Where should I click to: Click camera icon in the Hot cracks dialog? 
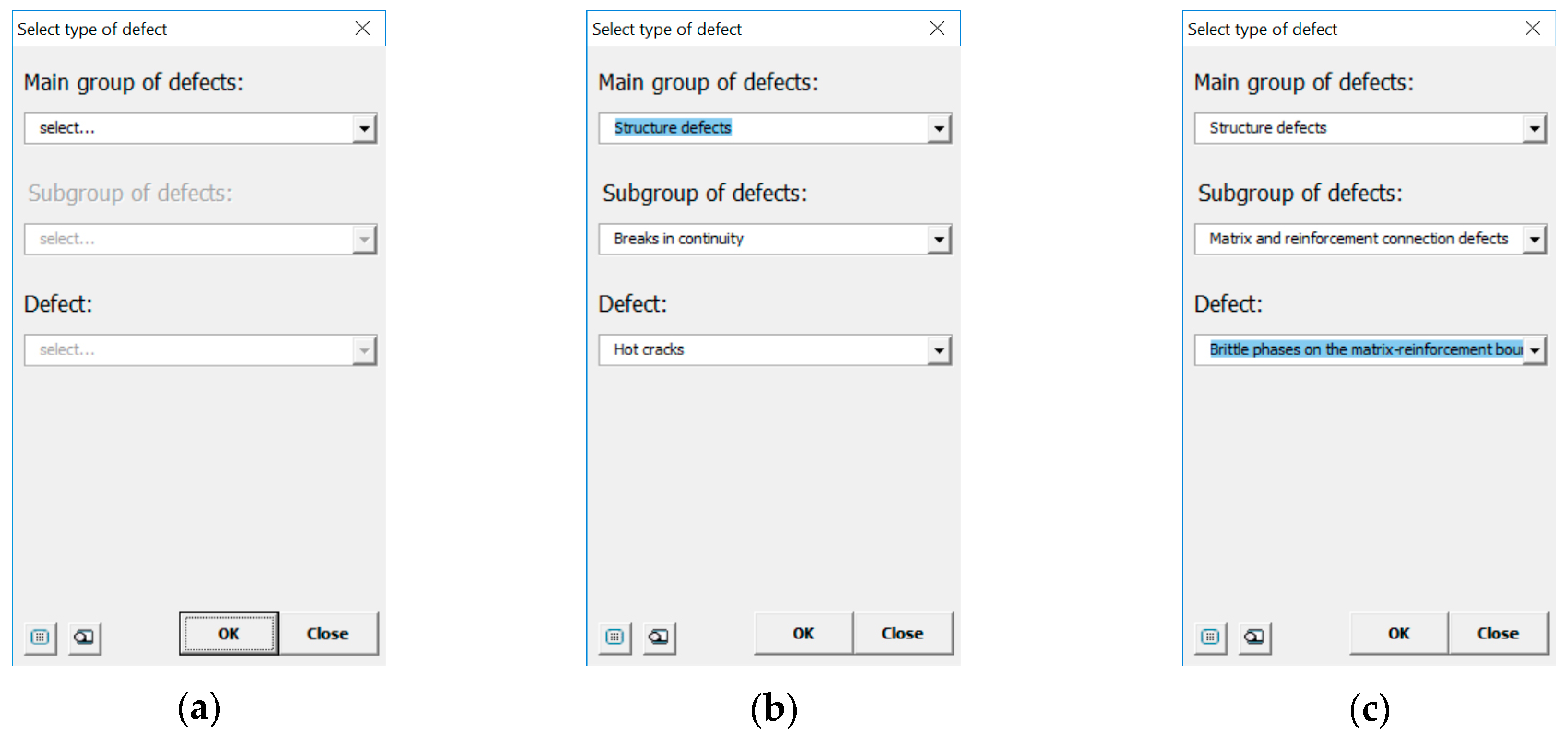659,637
